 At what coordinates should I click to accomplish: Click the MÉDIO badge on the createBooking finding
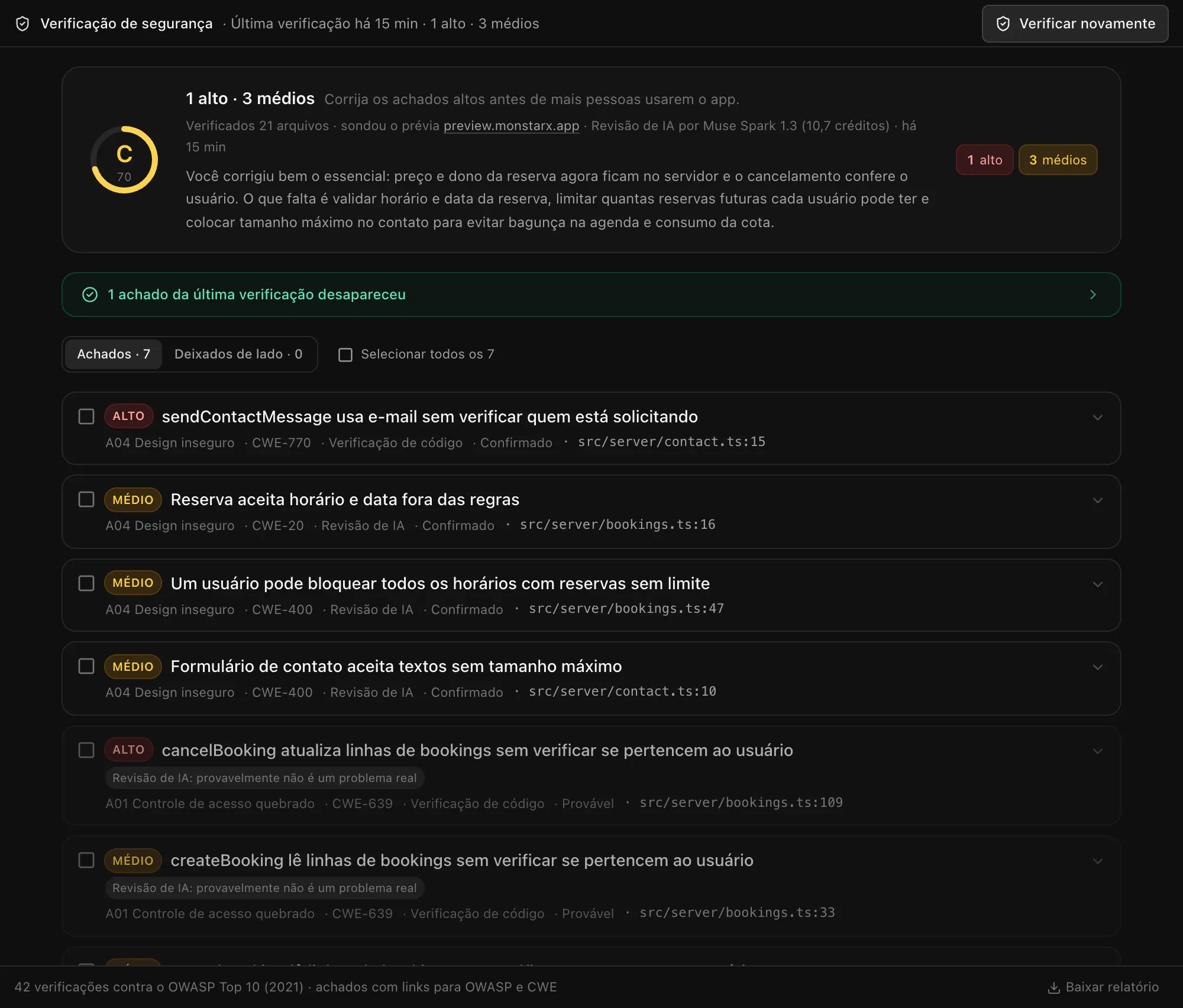pos(133,861)
